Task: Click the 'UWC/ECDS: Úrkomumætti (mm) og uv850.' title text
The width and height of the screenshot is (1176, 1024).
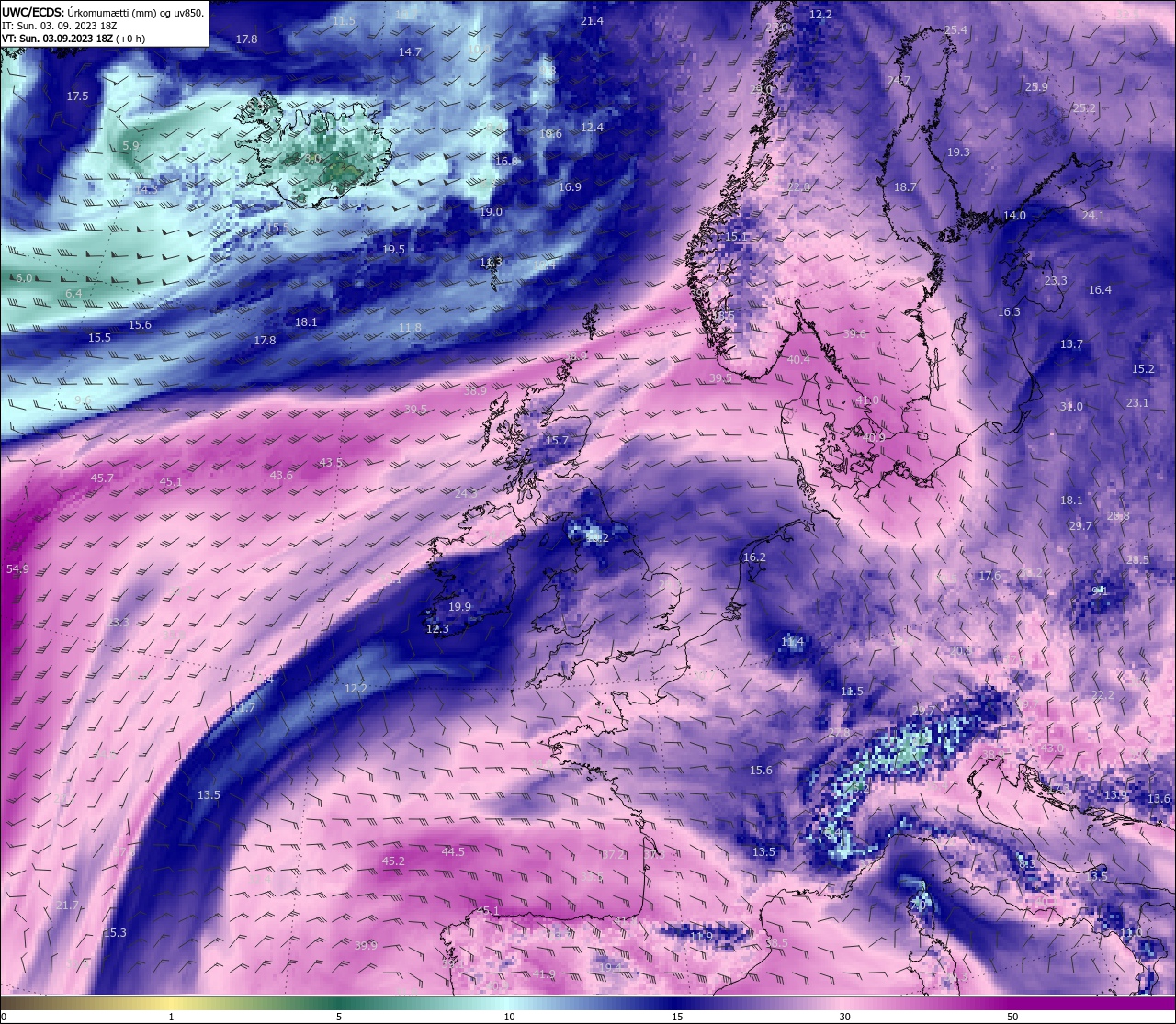Action: (103, 13)
